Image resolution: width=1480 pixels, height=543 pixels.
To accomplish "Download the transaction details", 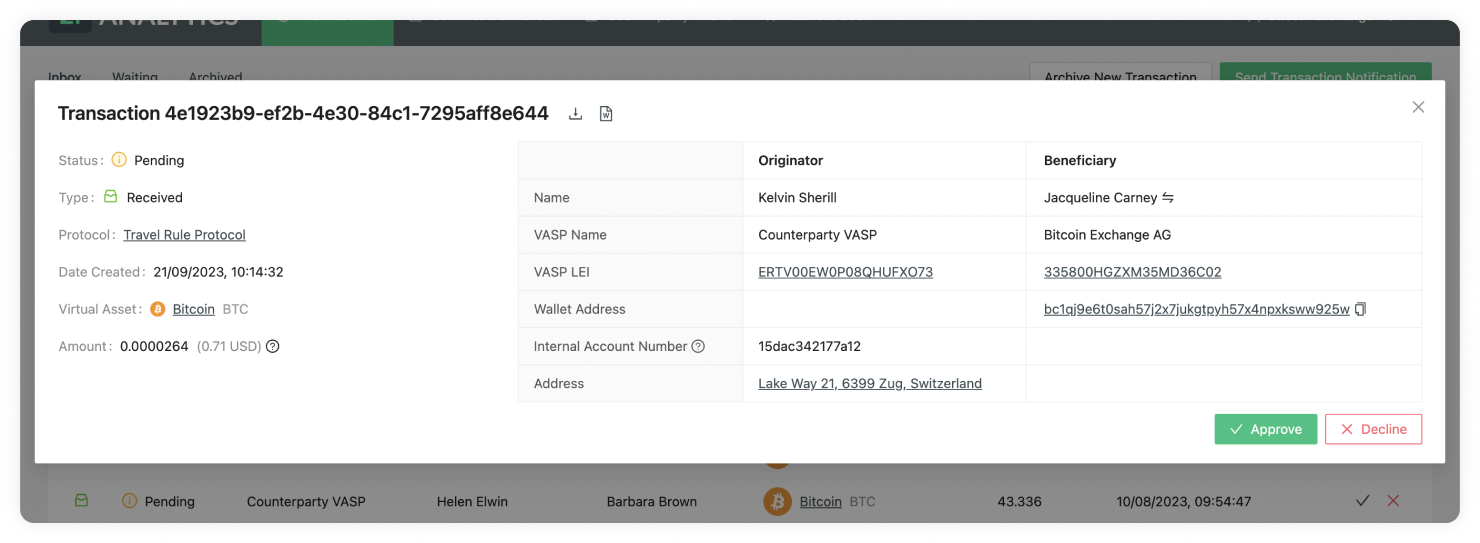I will coord(575,114).
